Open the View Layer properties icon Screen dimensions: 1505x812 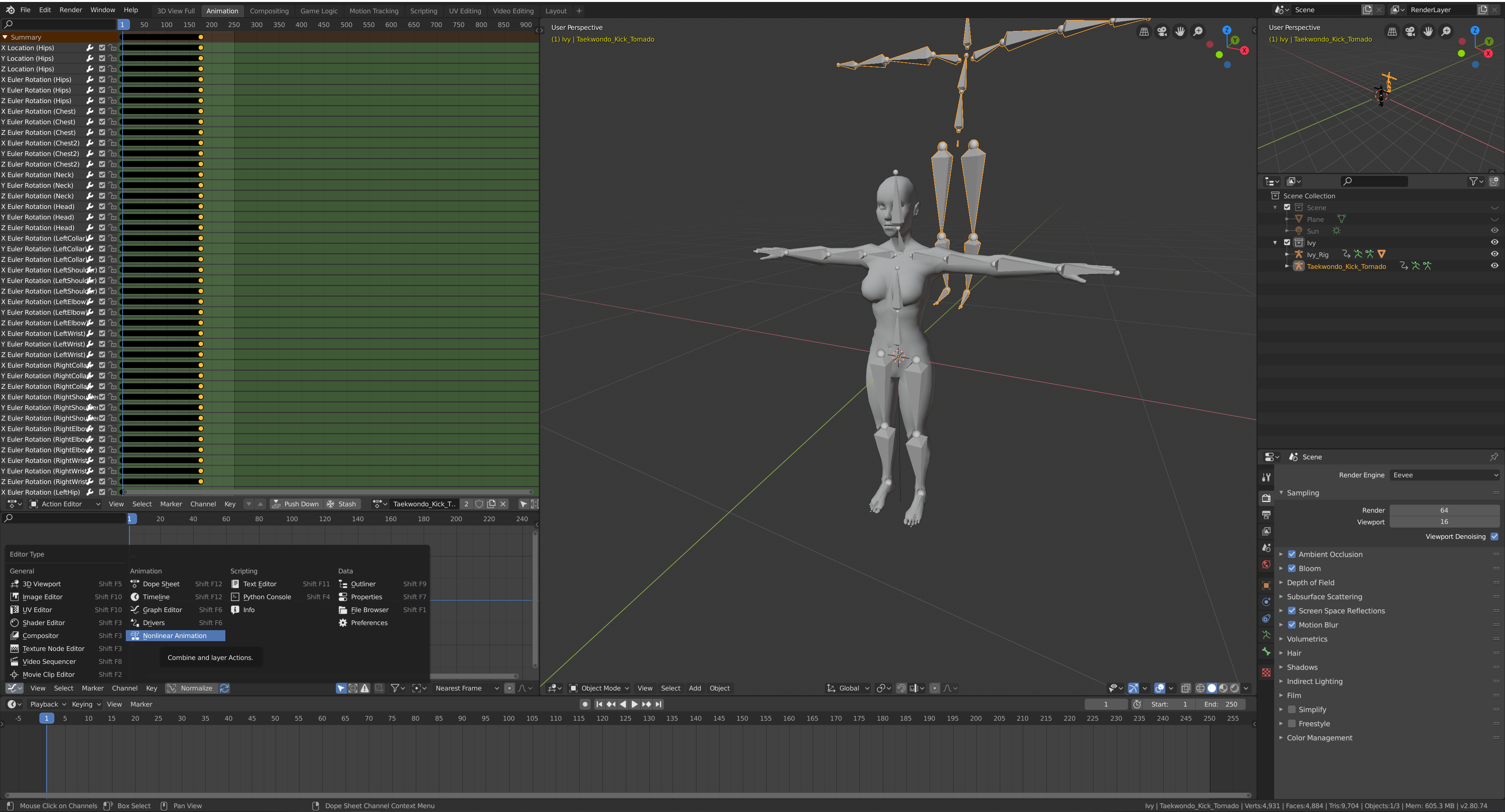click(1266, 531)
